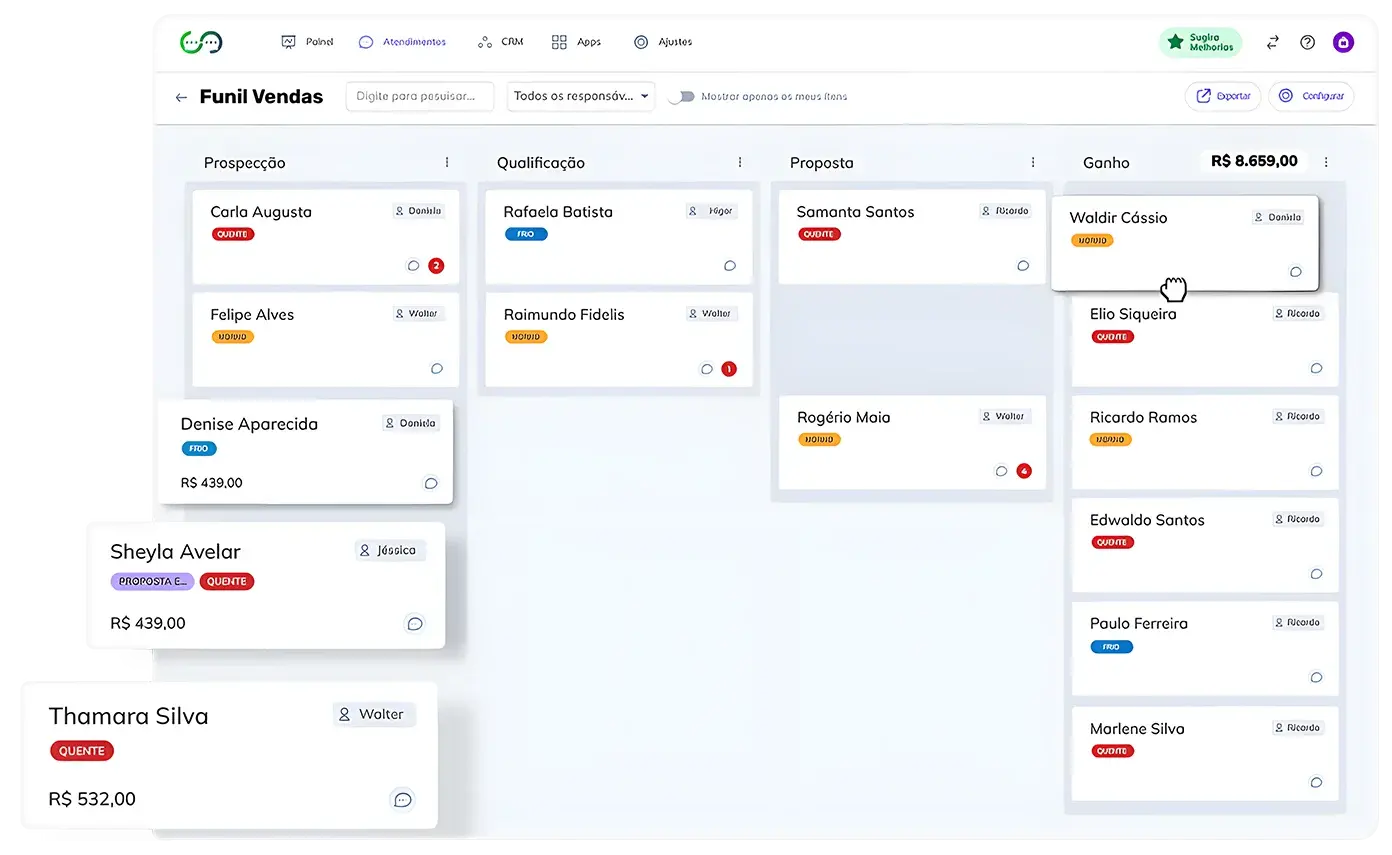Open chat icon on Waldir Cássio card
Screen dimensions: 1392x855
[x=1296, y=272]
